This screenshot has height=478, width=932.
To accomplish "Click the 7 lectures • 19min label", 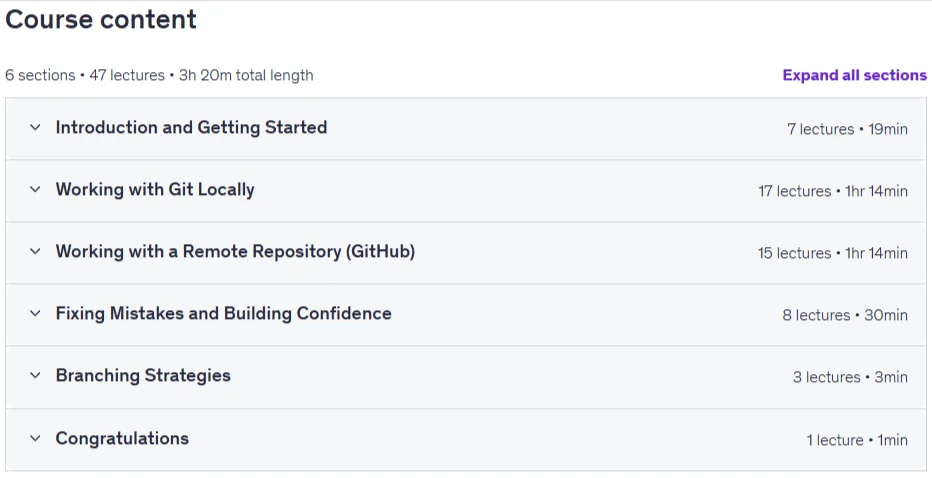I will point(847,129).
